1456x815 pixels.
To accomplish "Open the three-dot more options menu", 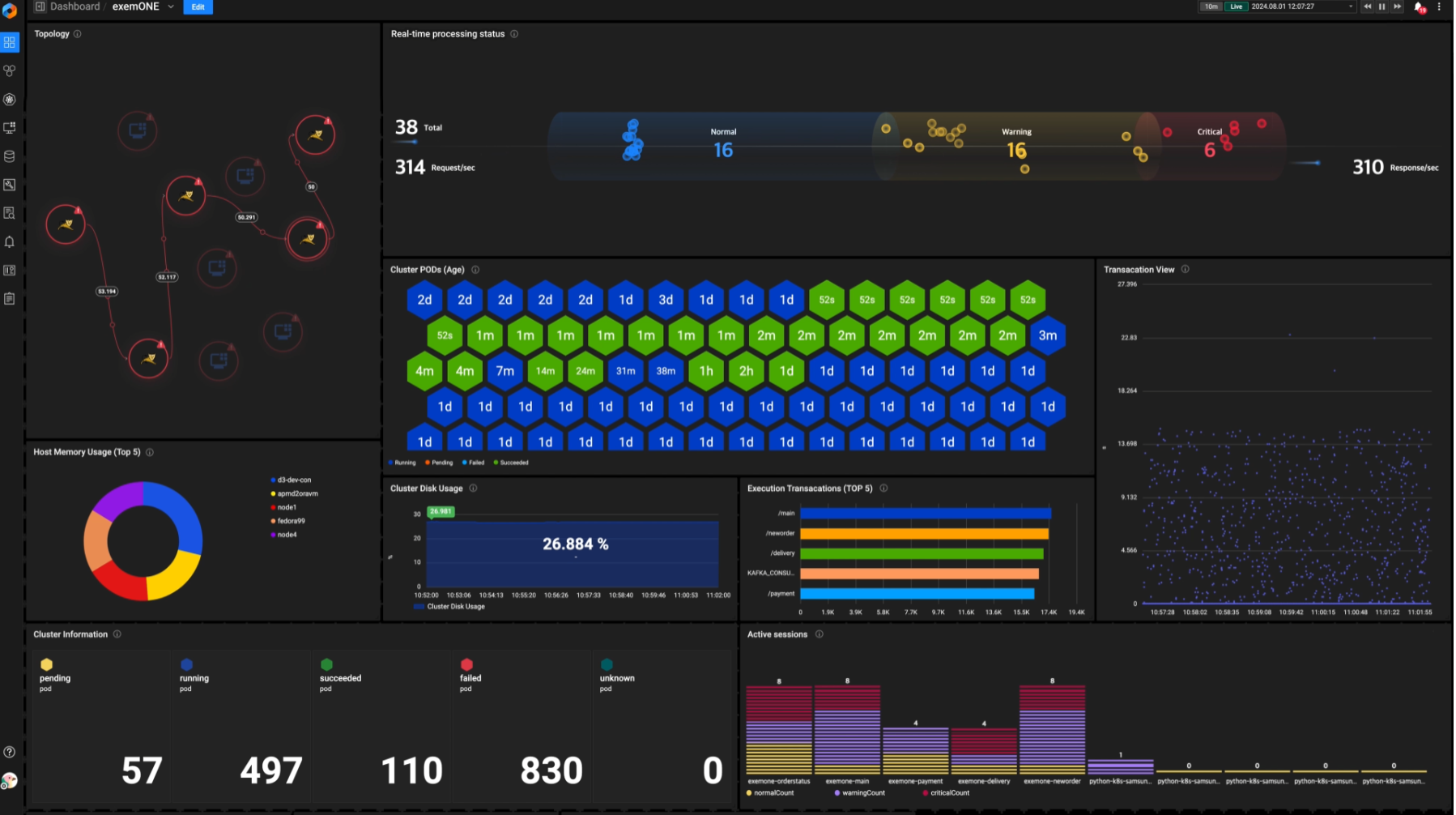I will click(x=1439, y=6).
